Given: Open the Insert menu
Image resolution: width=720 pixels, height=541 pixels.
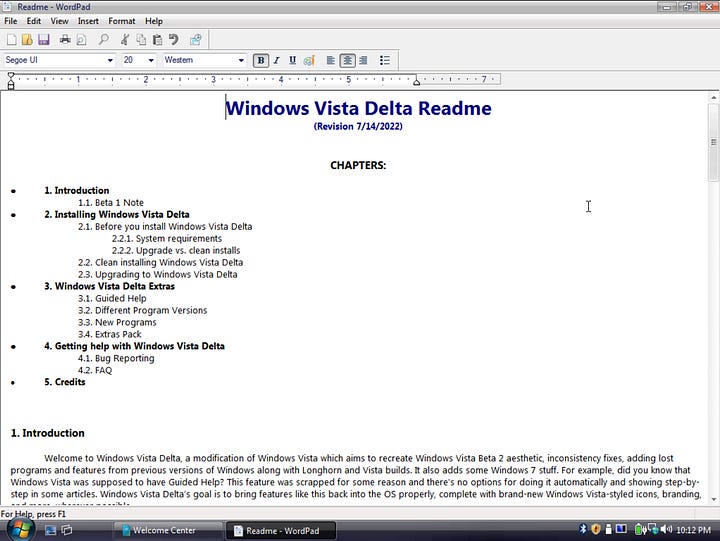Looking at the screenshot, I should pyautogui.click(x=88, y=21).
